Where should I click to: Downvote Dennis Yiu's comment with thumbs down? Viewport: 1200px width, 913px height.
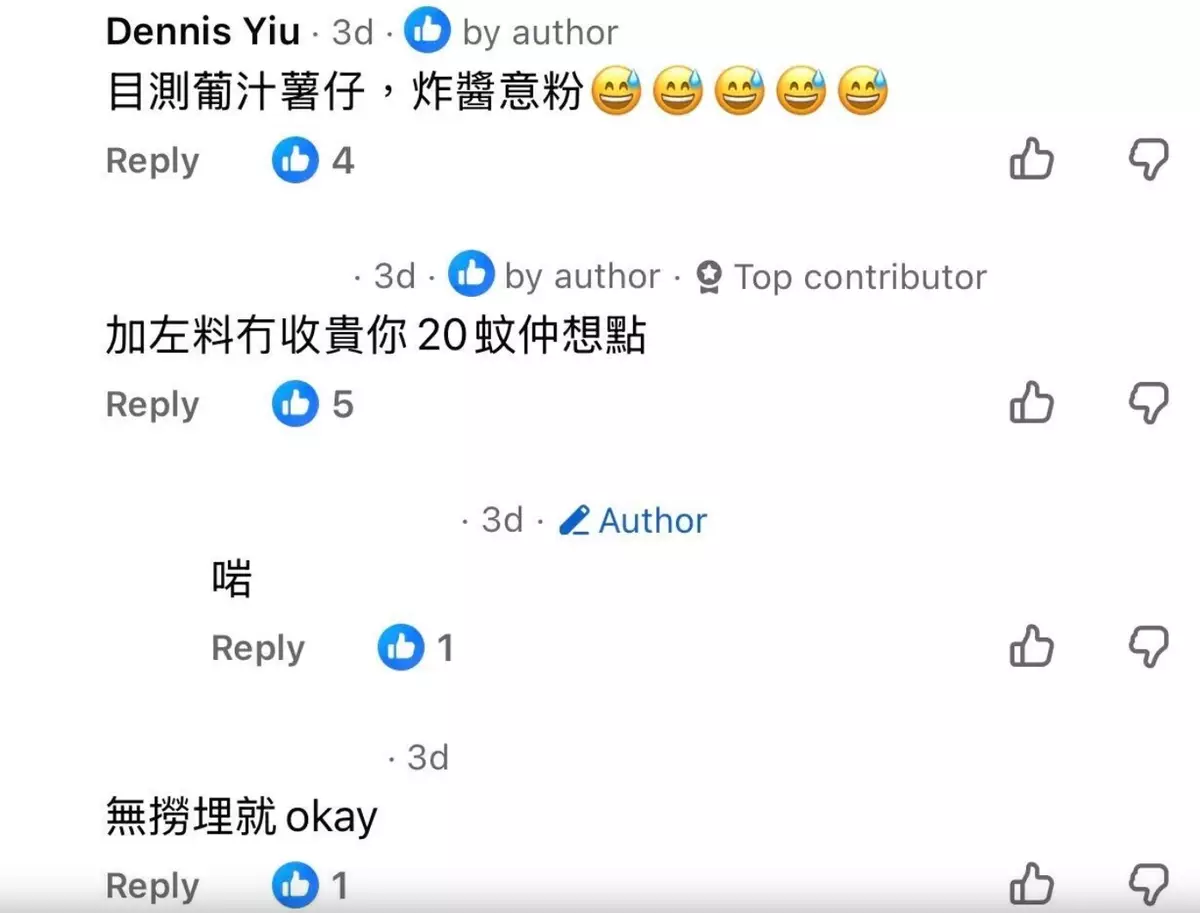pyautogui.click(x=1148, y=160)
